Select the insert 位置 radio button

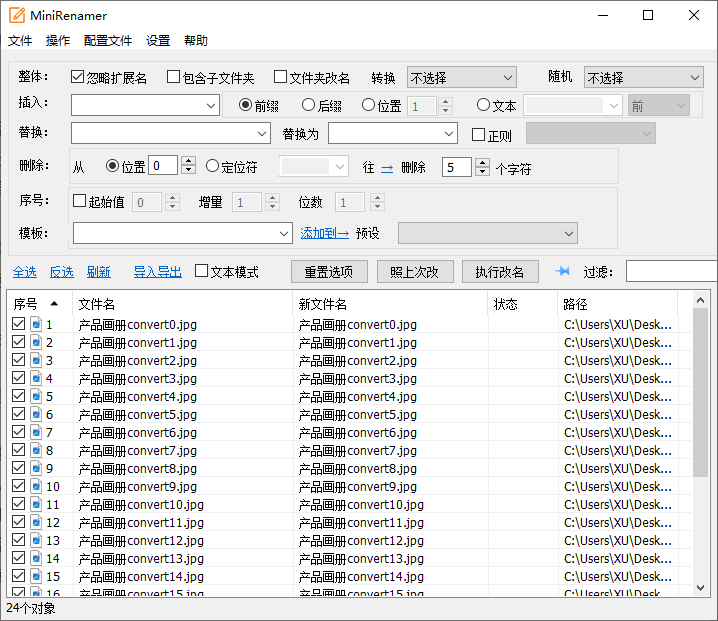[368, 105]
